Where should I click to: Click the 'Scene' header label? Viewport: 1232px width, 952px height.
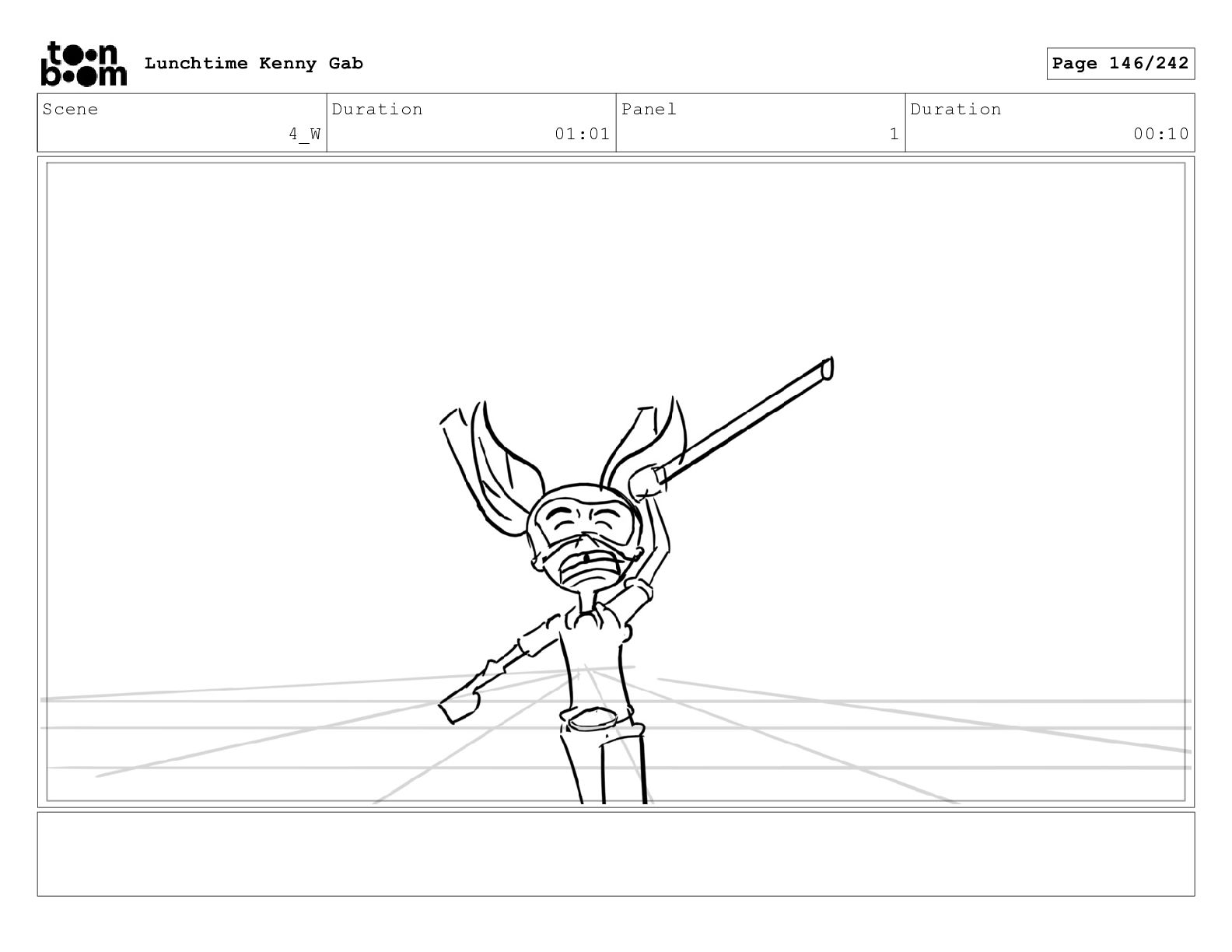pos(71,110)
